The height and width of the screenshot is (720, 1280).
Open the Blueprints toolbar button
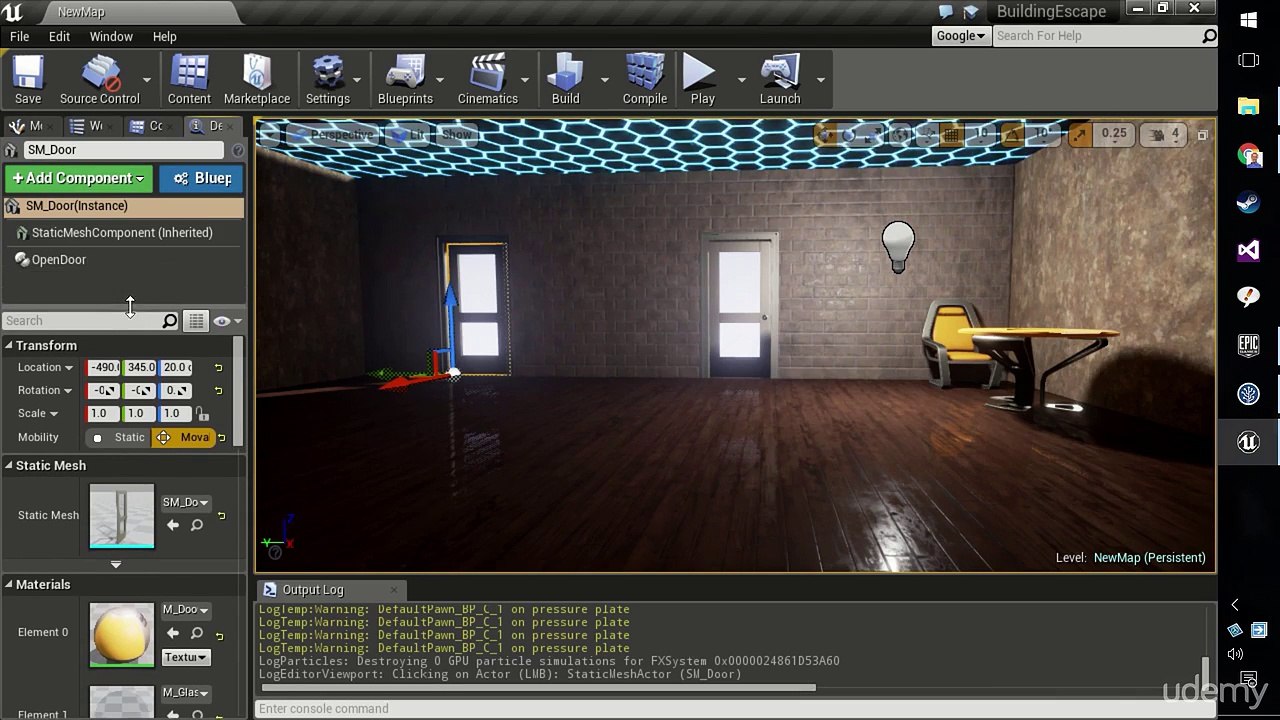coord(405,80)
